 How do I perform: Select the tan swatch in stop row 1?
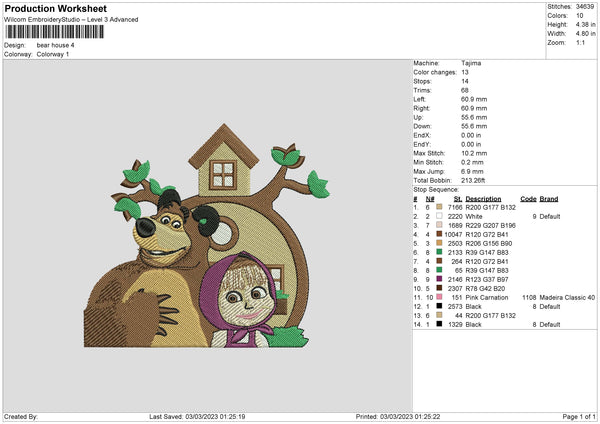point(439,207)
